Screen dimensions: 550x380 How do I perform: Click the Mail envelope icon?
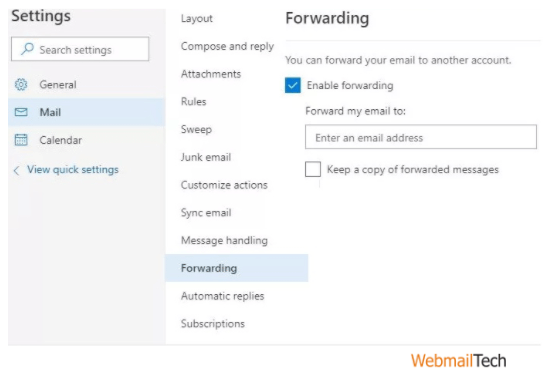coord(21,112)
